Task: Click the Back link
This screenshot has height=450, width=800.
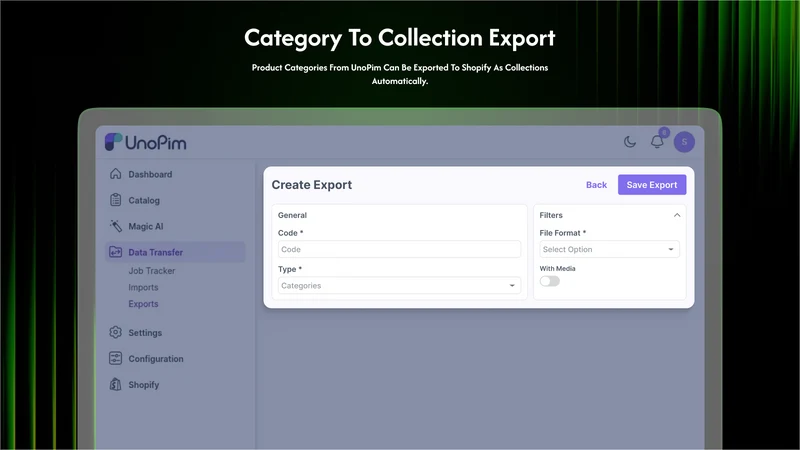Action: (x=596, y=185)
